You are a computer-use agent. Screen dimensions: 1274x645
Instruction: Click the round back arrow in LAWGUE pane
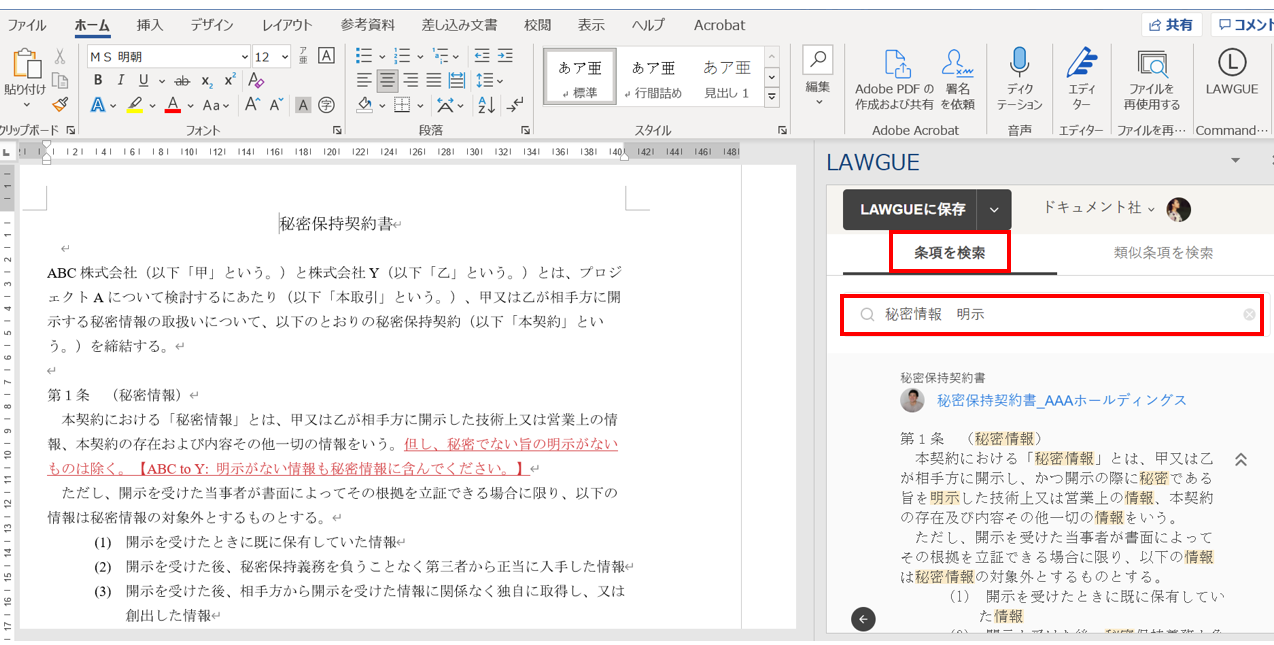(x=863, y=619)
